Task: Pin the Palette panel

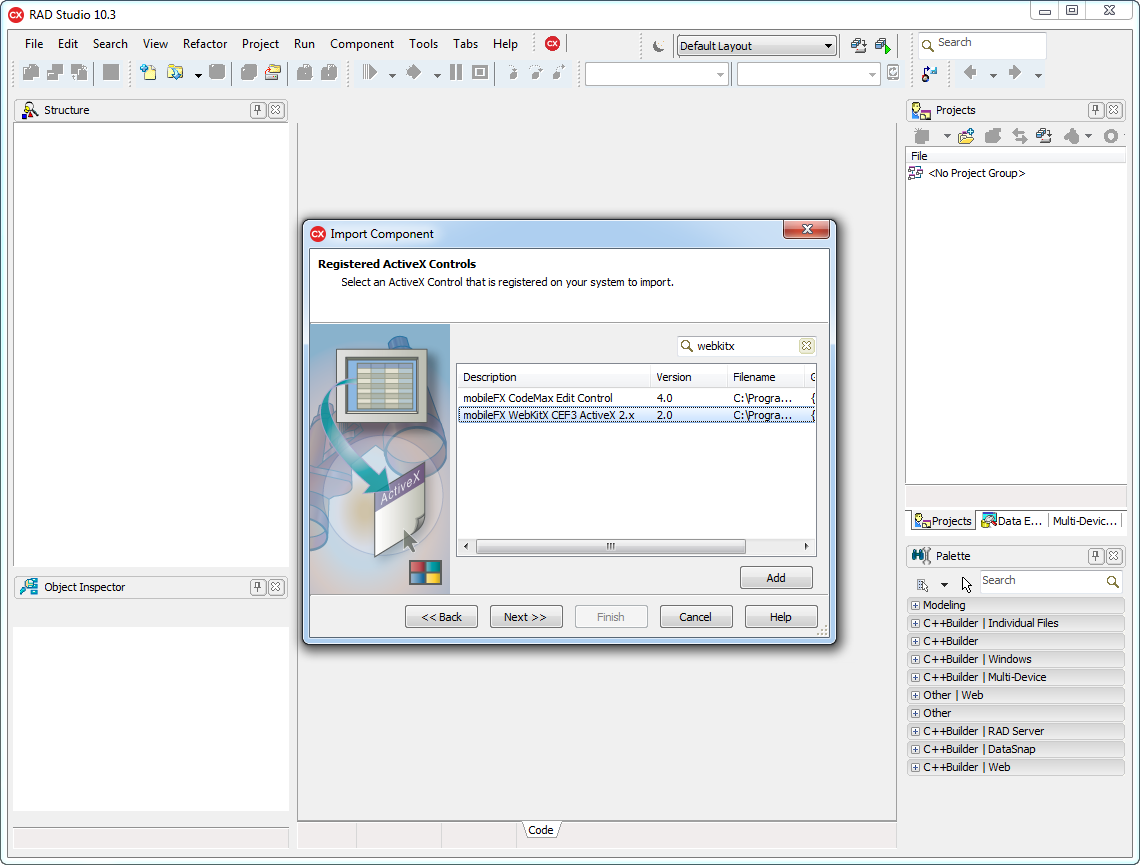Action: point(1096,556)
